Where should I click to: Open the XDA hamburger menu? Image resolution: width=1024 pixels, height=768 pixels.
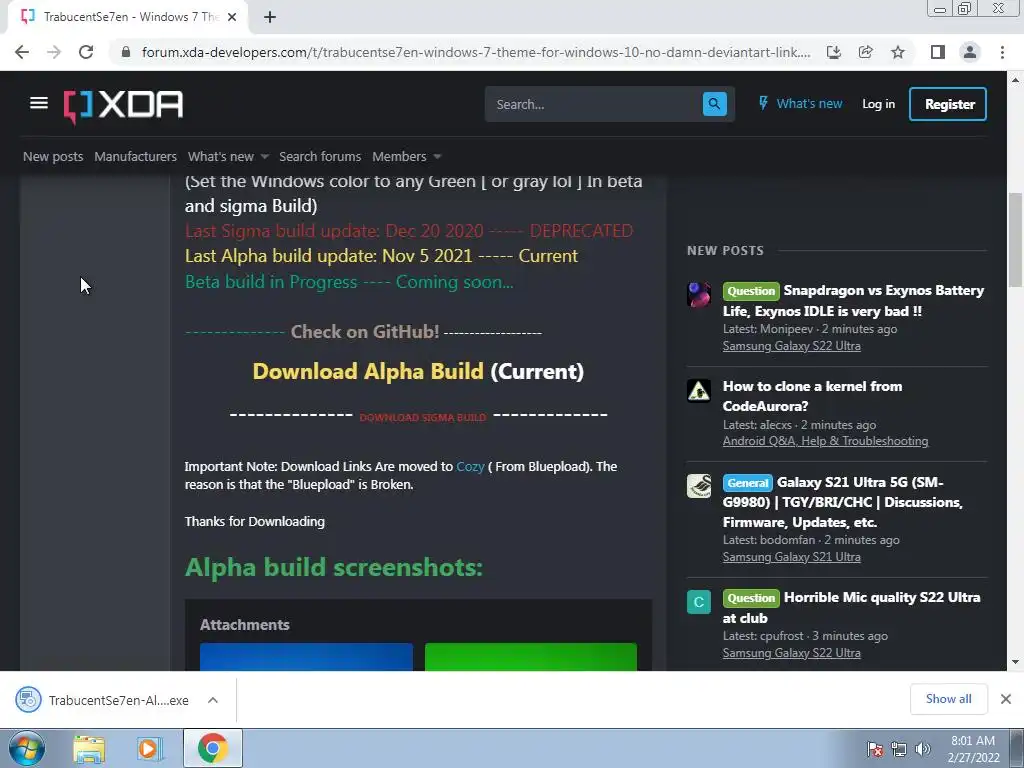click(39, 103)
